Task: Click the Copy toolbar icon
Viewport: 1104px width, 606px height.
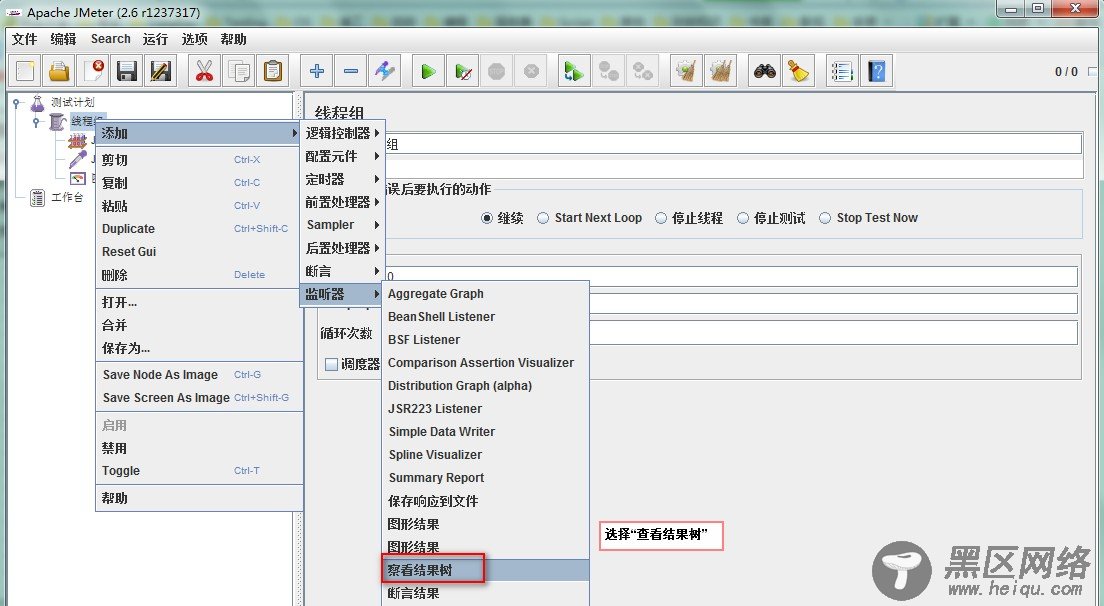Action: [x=239, y=71]
